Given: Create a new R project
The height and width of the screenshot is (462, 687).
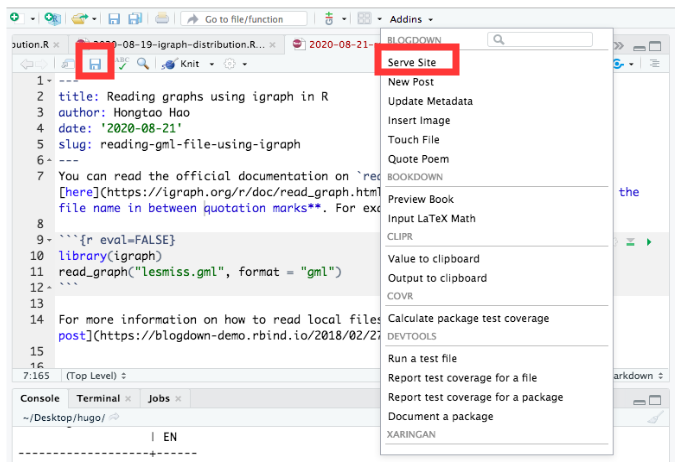Looking at the screenshot, I should (x=53, y=18).
